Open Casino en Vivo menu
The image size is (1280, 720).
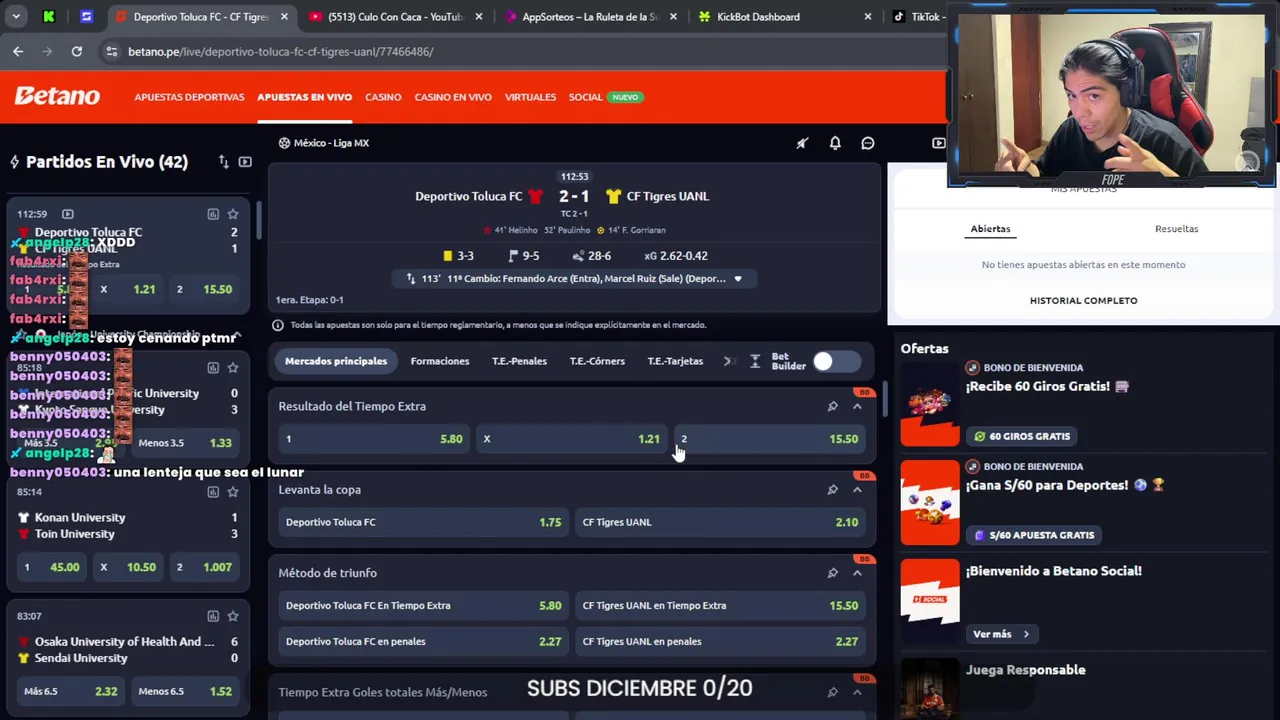pyautogui.click(x=453, y=97)
